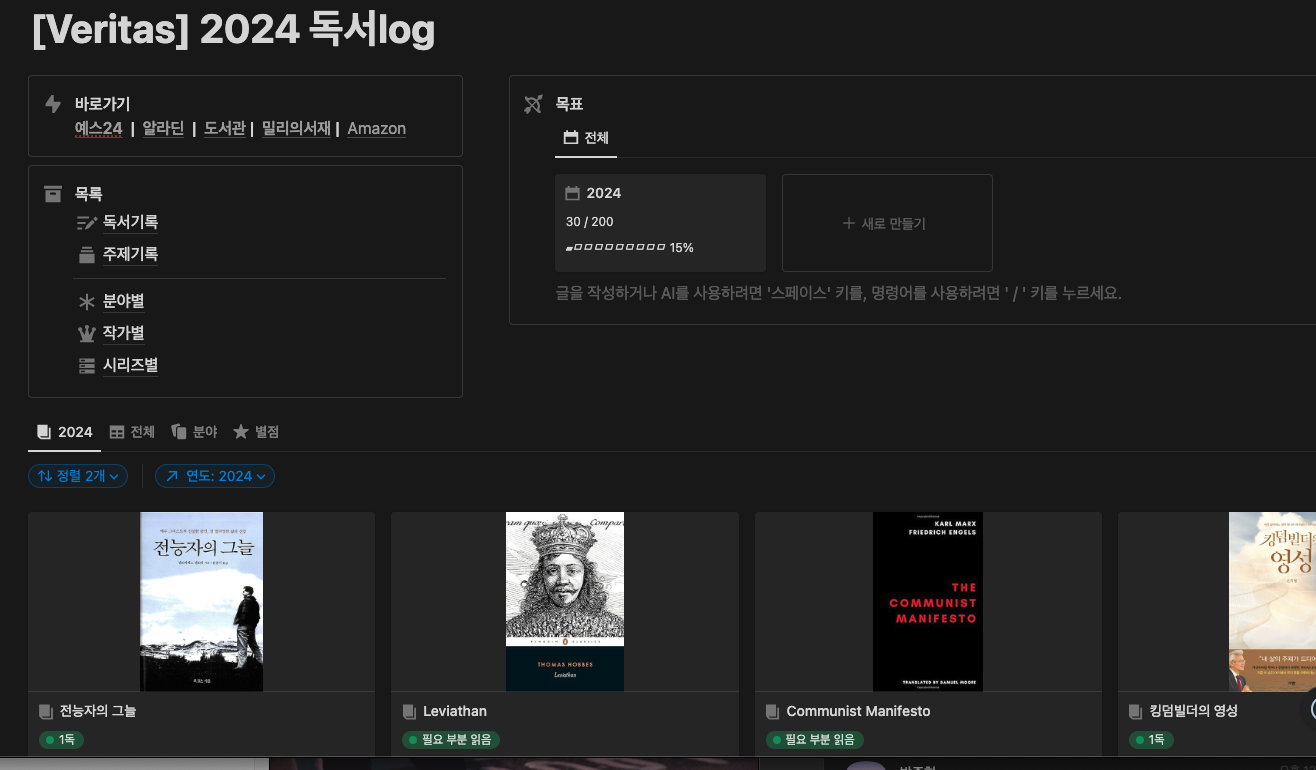Switch to the 분야 view tab
This screenshot has height=770, width=1316.
(x=194, y=432)
